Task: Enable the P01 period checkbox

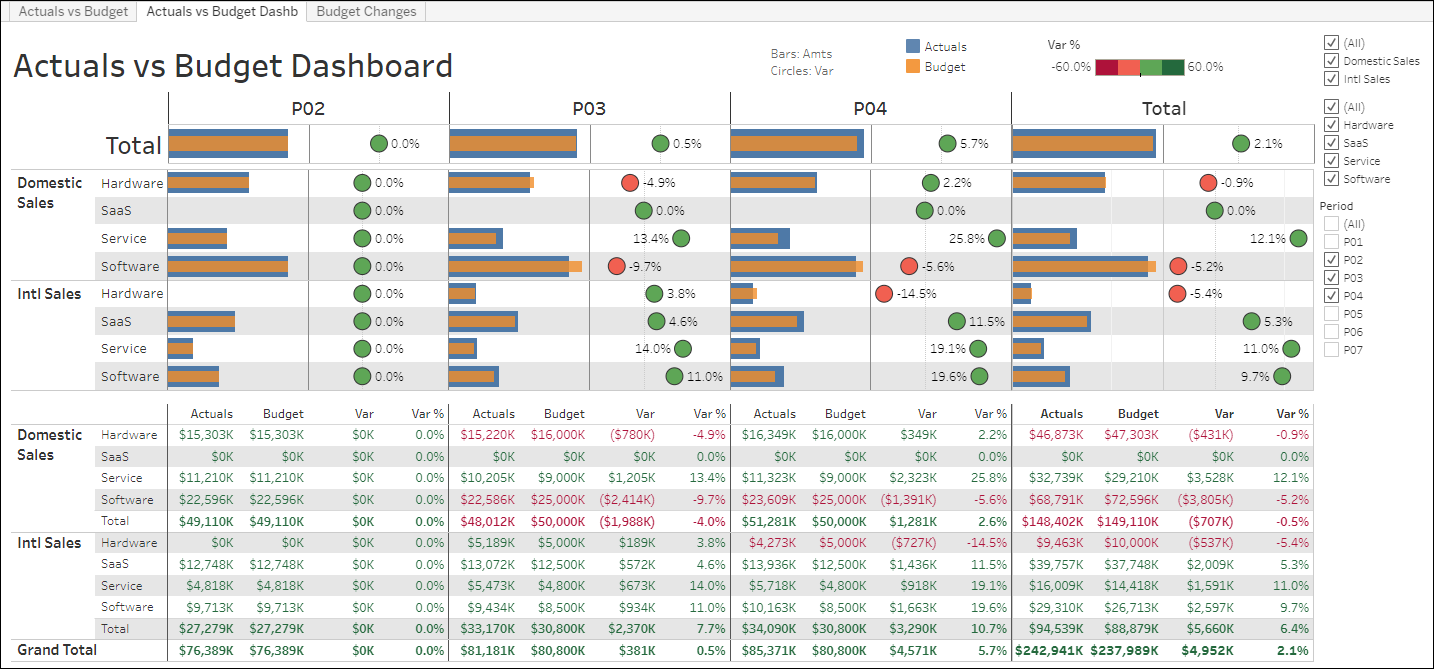Action: (x=1331, y=242)
